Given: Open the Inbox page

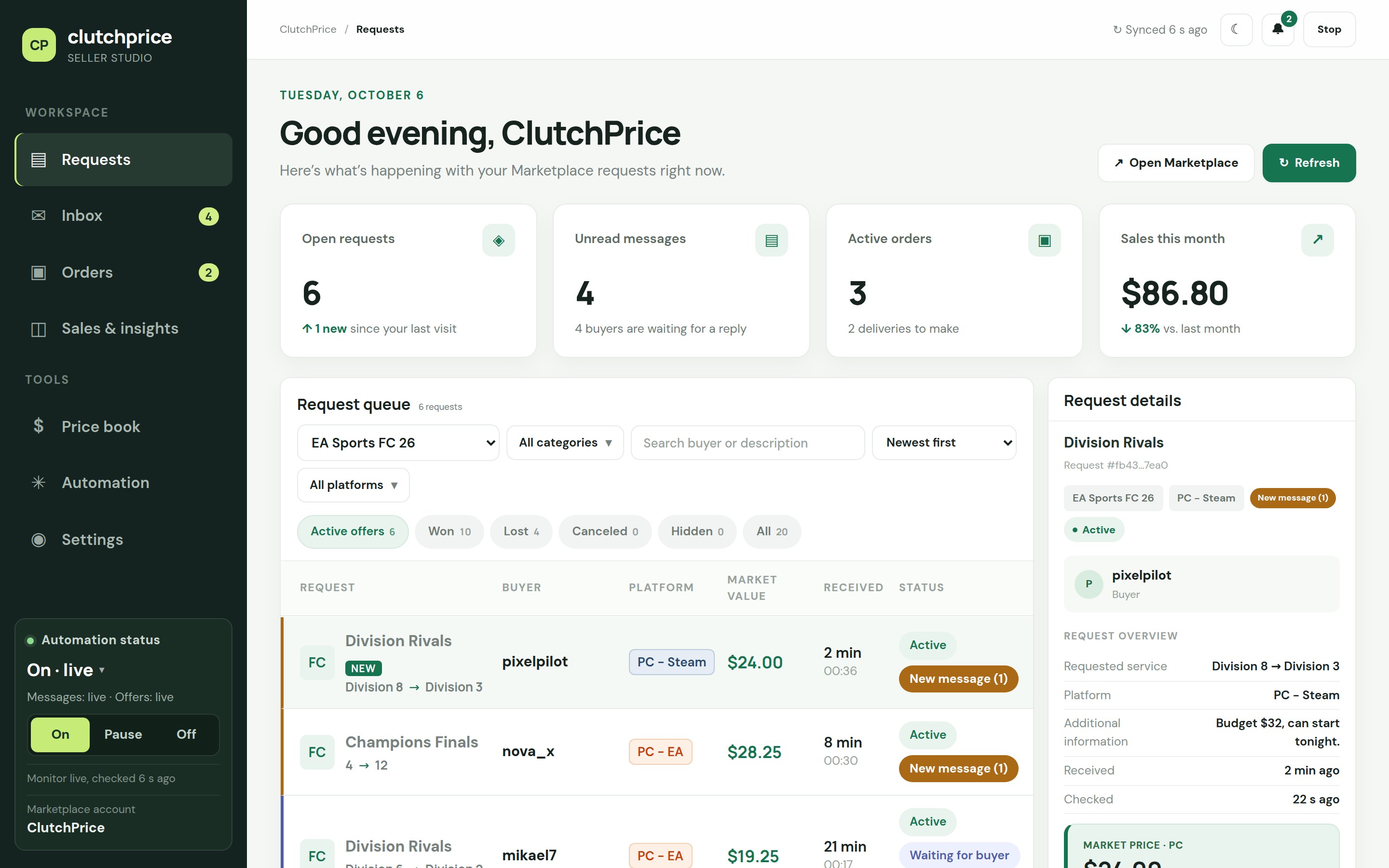Looking at the screenshot, I should [x=123, y=216].
